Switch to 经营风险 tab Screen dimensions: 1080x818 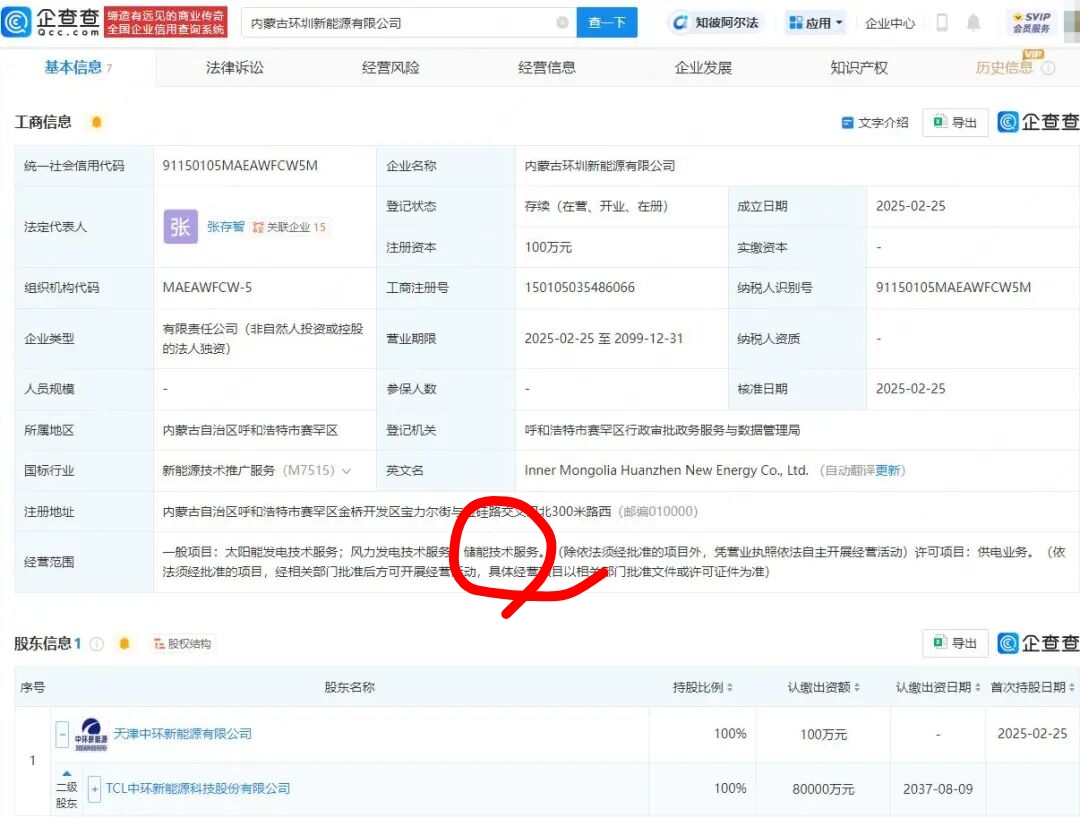[391, 67]
